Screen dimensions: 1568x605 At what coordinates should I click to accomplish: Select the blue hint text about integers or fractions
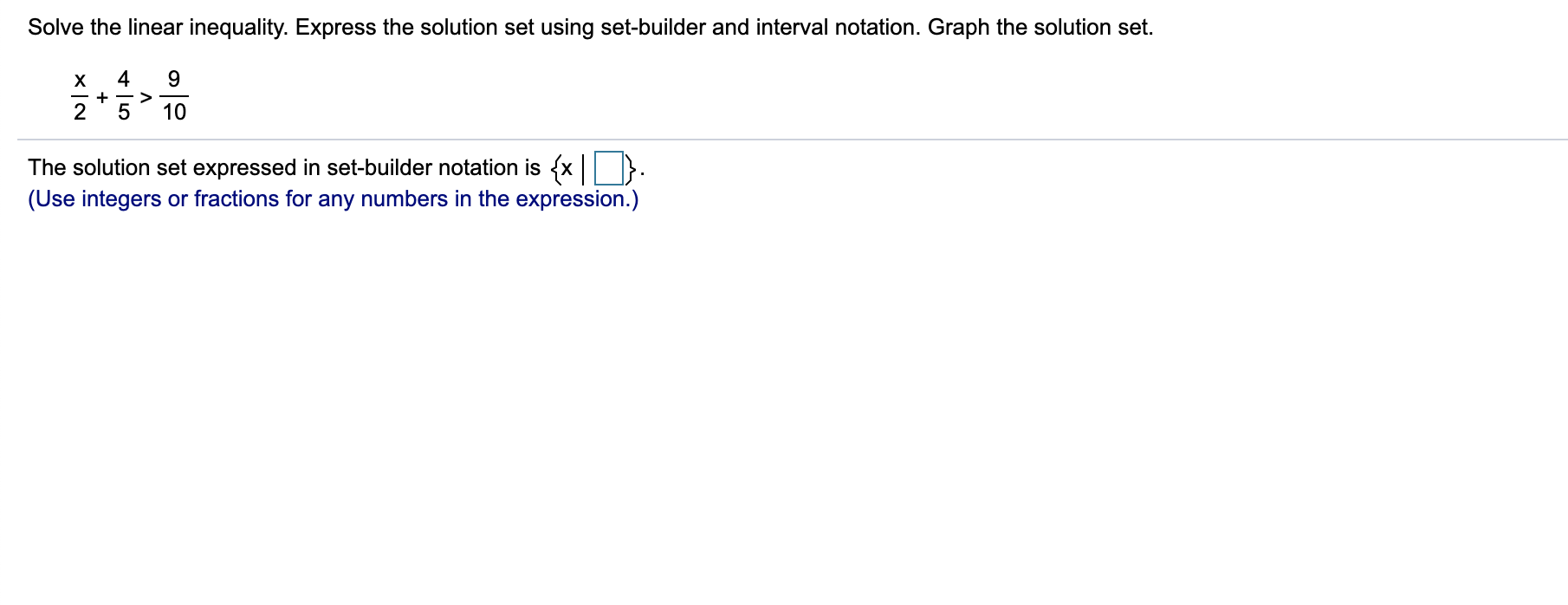(x=332, y=198)
